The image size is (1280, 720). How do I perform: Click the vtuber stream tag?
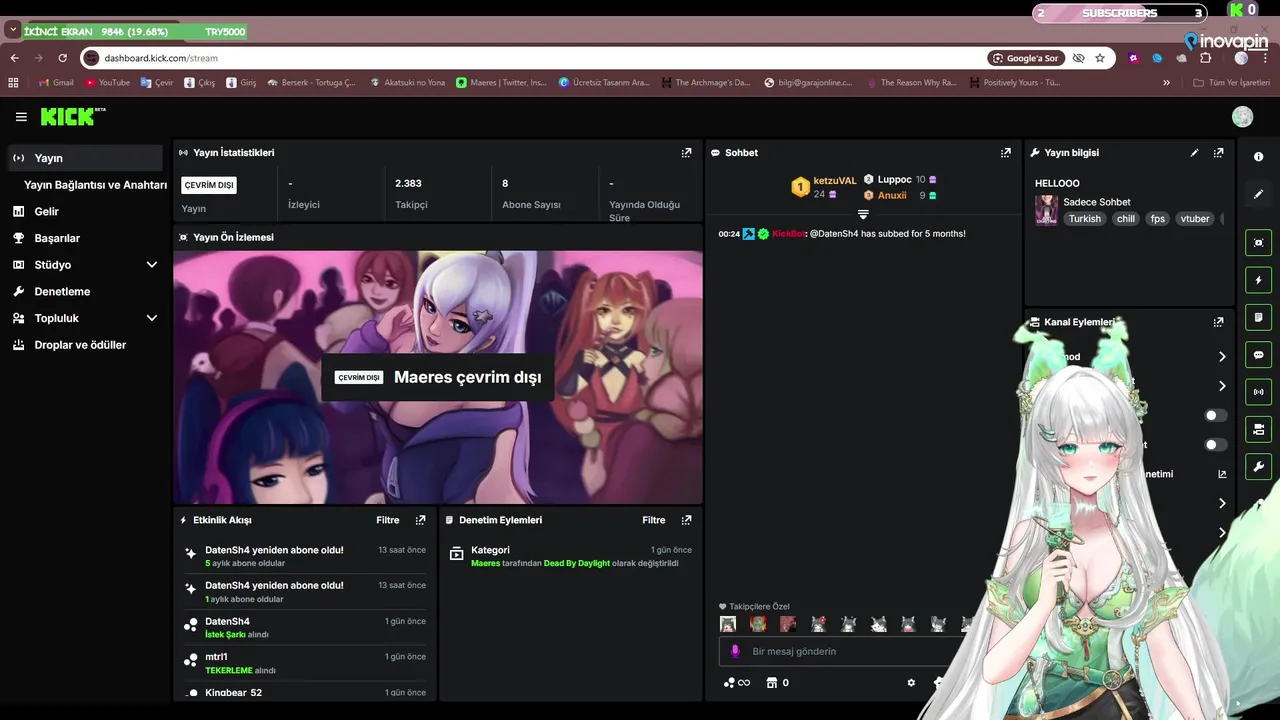pyautogui.click(x=1195, y=219)
